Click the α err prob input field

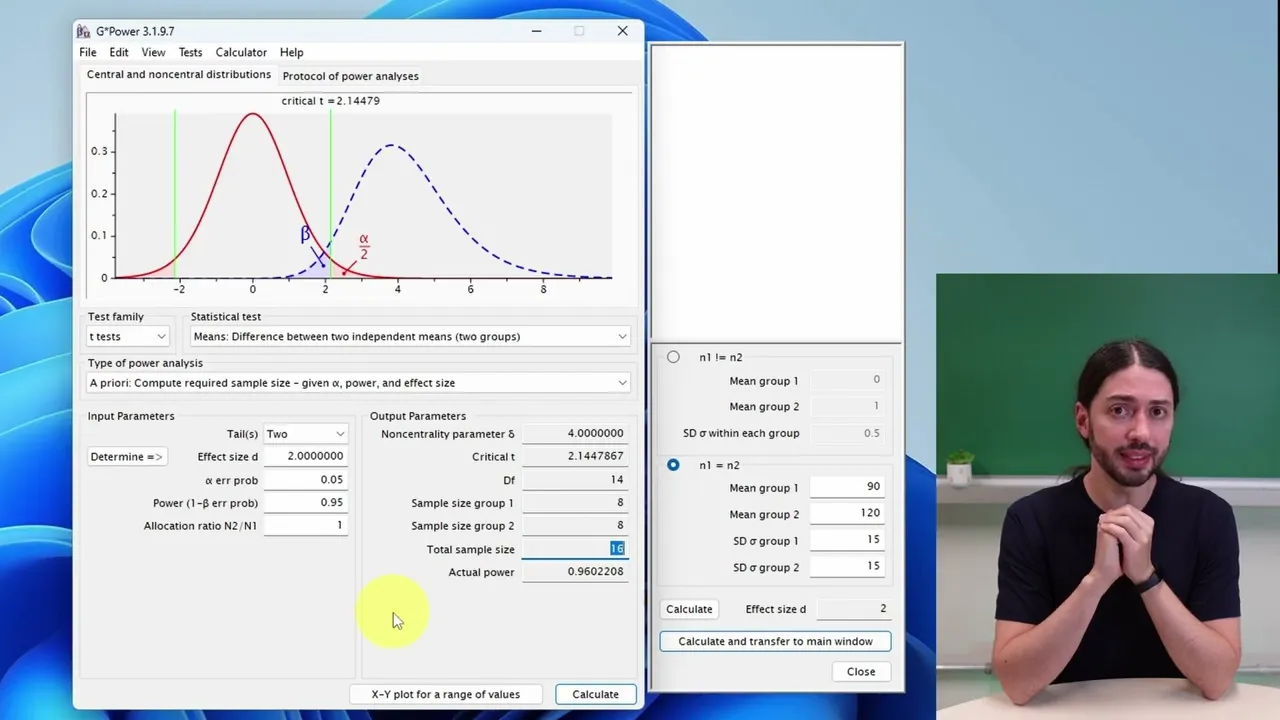[x=306, y=479]
